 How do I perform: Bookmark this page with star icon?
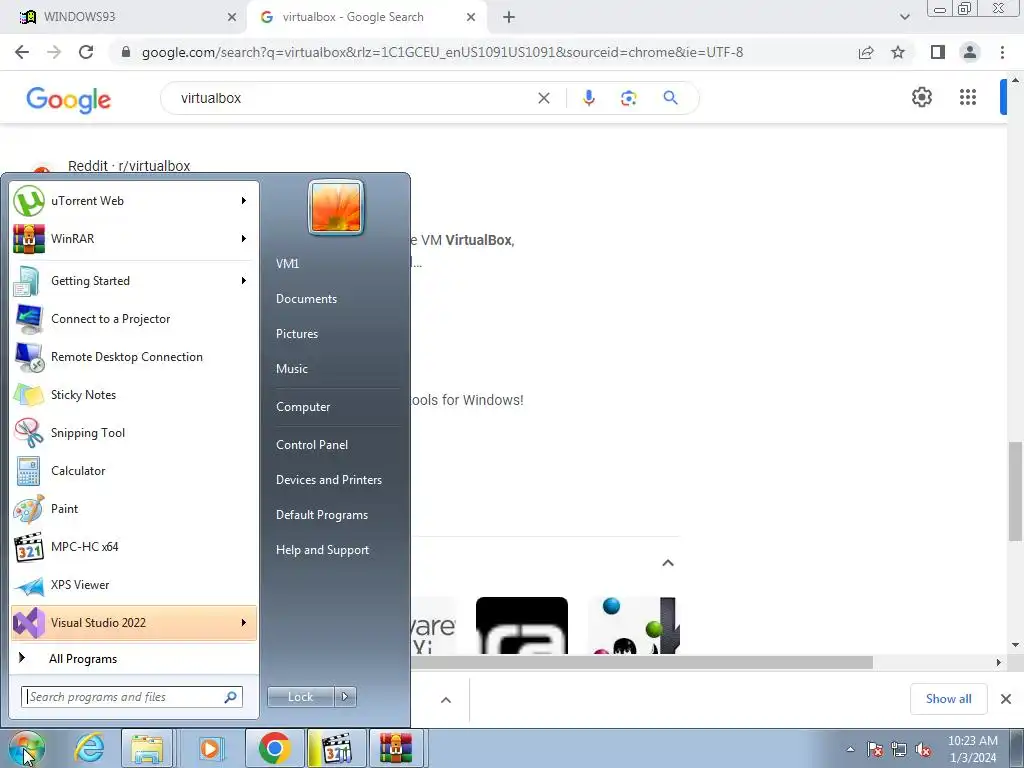coord(898,52)
